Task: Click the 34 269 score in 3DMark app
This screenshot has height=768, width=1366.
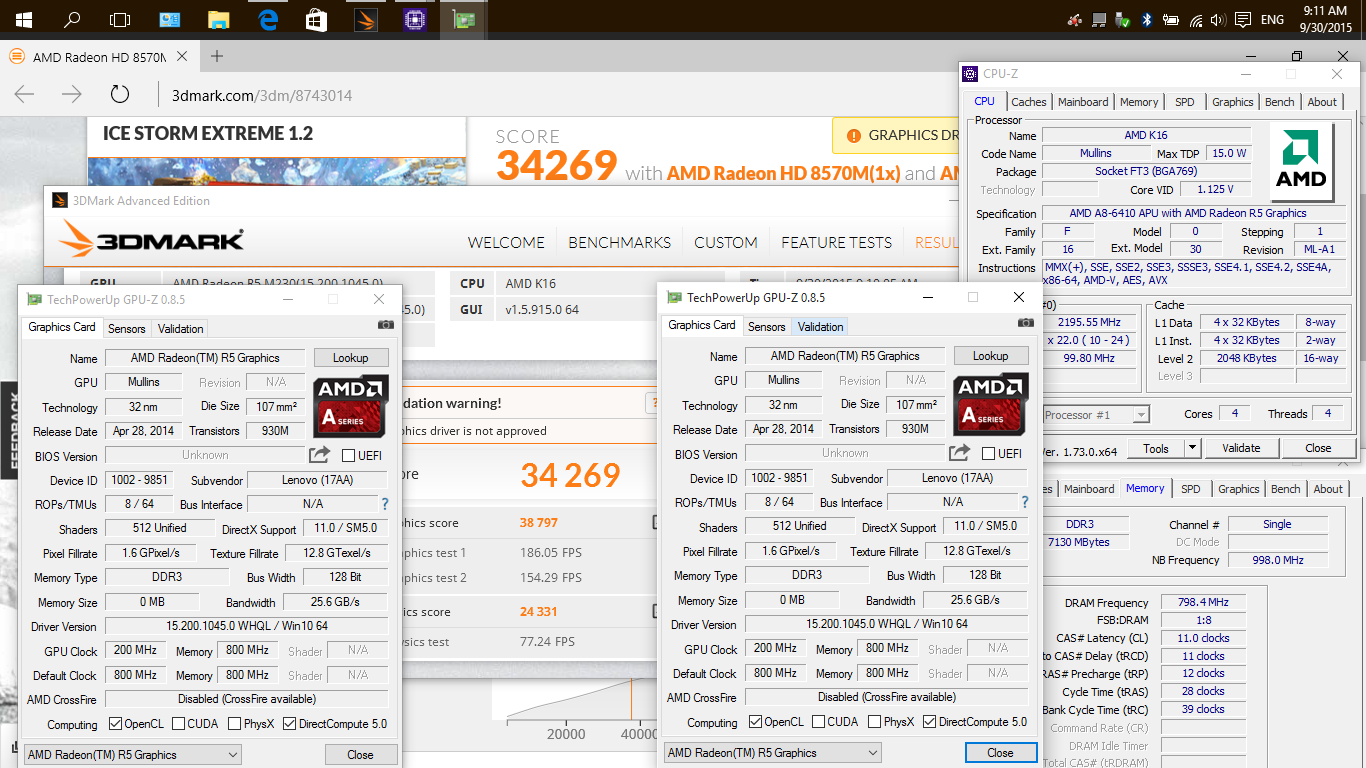Action: 571,475
